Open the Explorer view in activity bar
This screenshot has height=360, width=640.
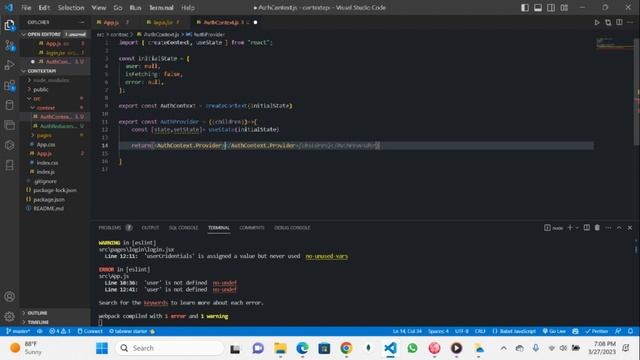(9, 25)
